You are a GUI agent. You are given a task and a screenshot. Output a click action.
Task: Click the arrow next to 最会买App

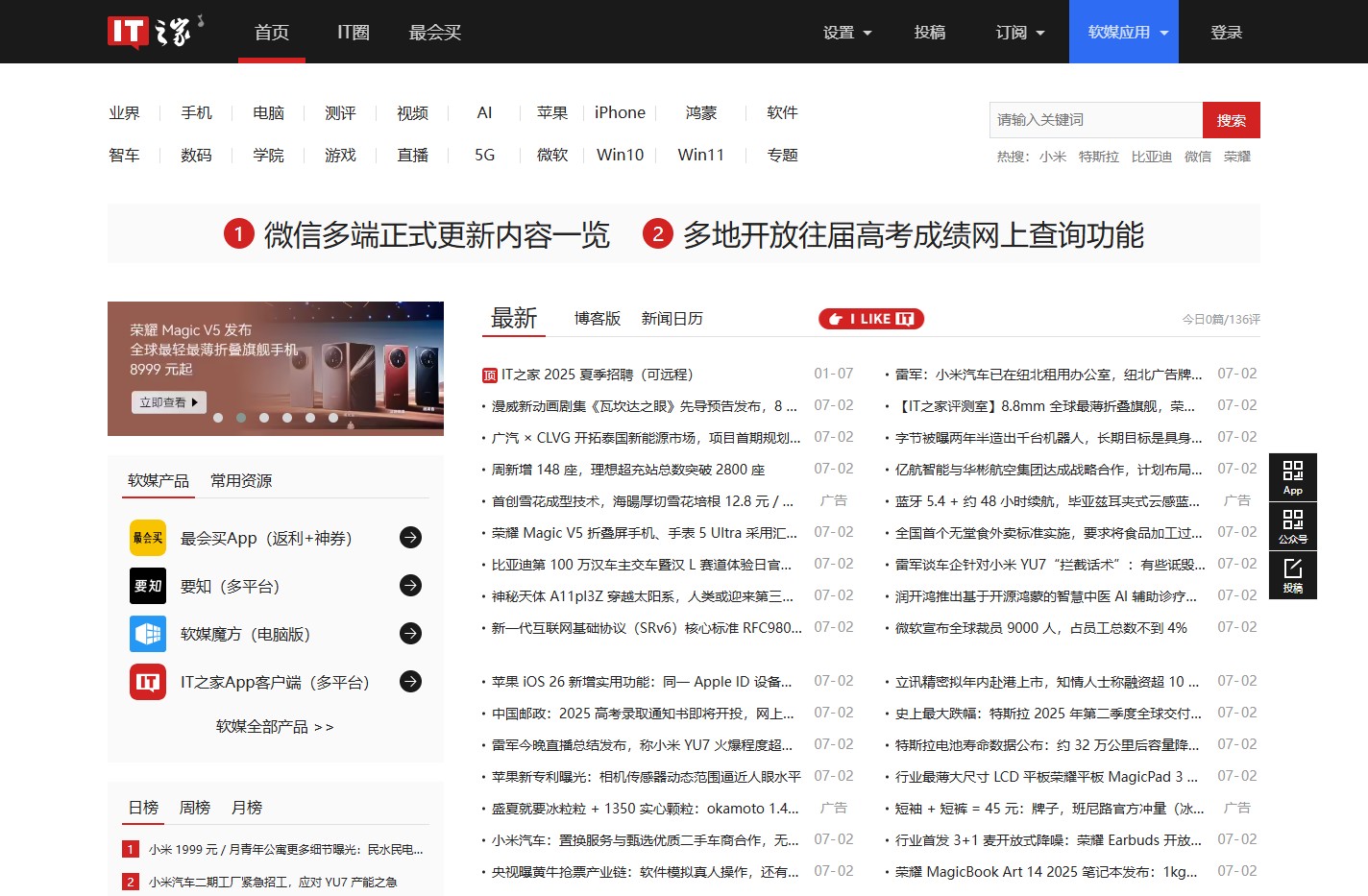click(x=410, y=538)
